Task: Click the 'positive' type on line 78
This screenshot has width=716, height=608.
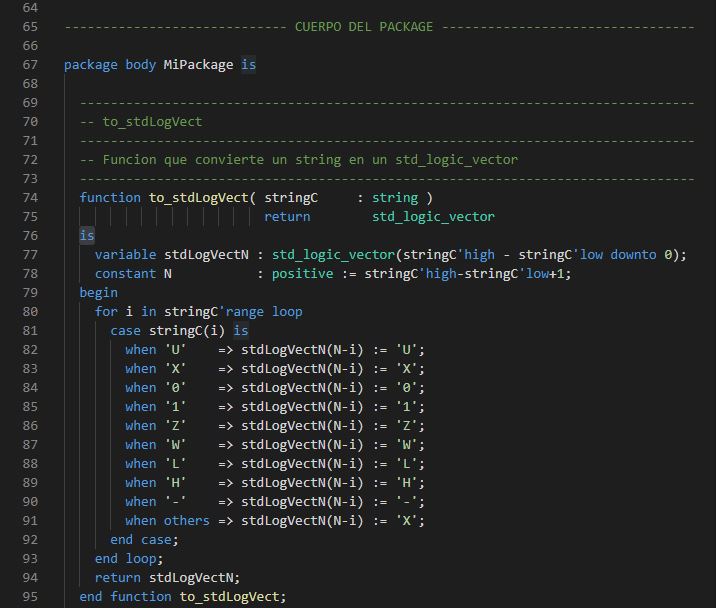Action: (302, 274)
